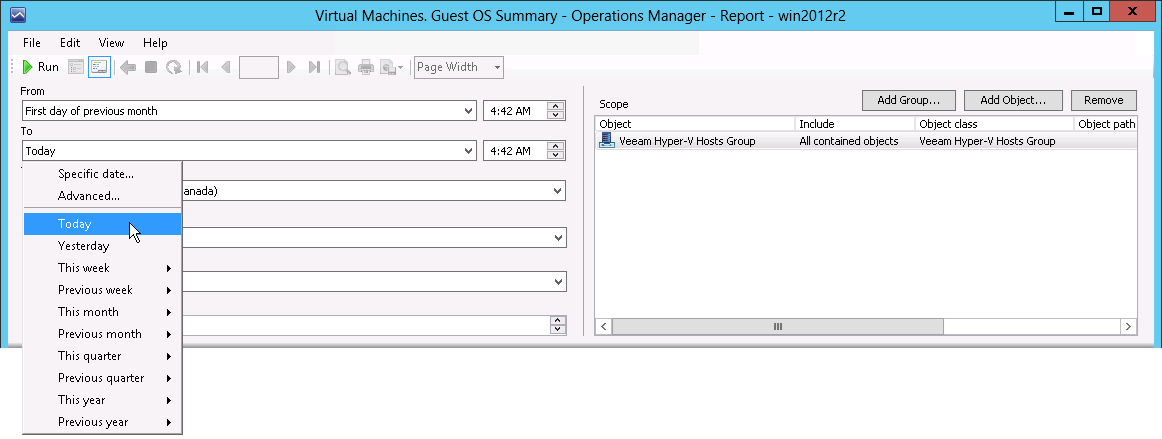
Task: Decrease the From time with the down spinner
Action: (556, 115)
